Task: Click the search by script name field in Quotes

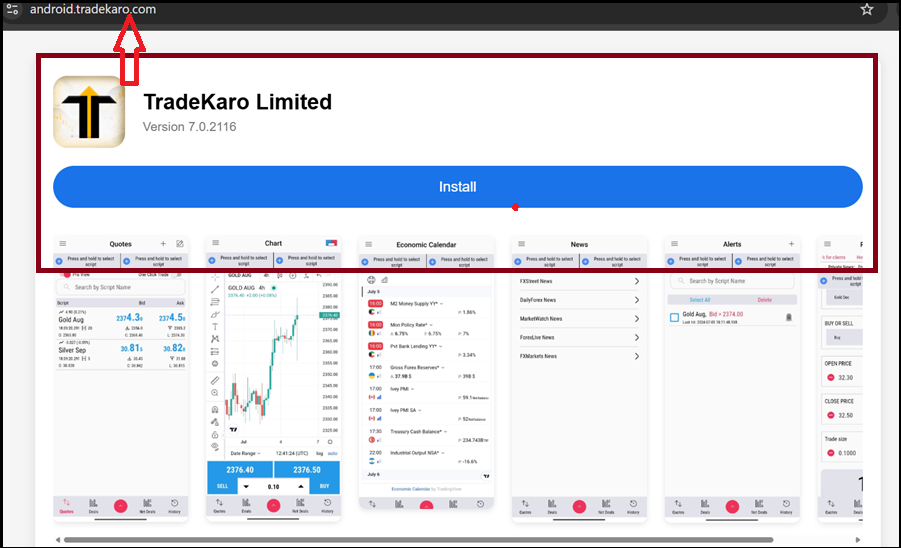Action: coord(120,287)
